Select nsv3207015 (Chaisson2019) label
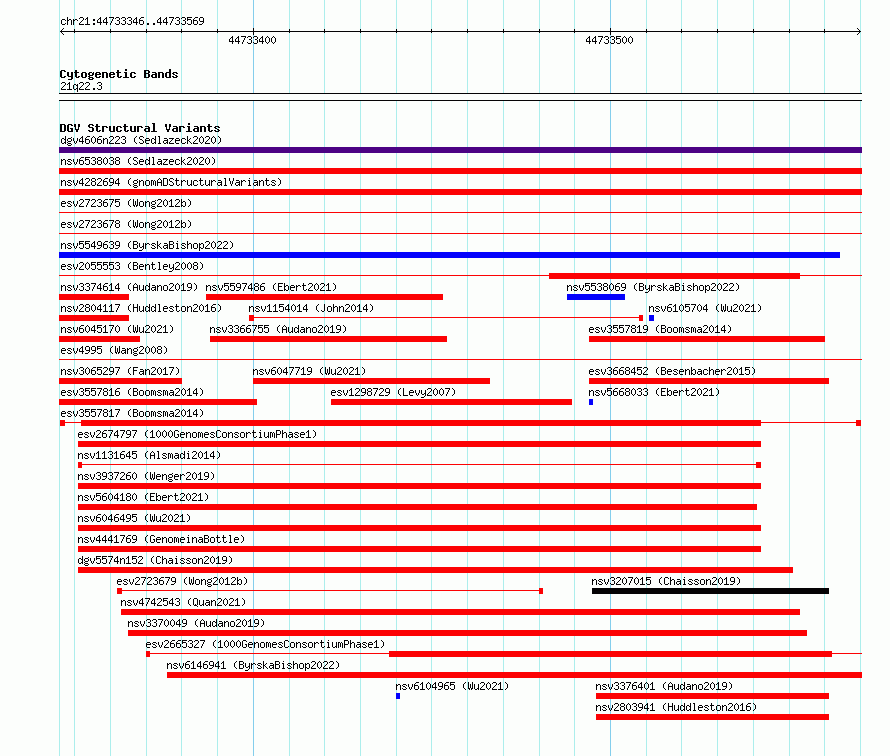Viewport: 890px width, 756px height. (x=666, y=581)
